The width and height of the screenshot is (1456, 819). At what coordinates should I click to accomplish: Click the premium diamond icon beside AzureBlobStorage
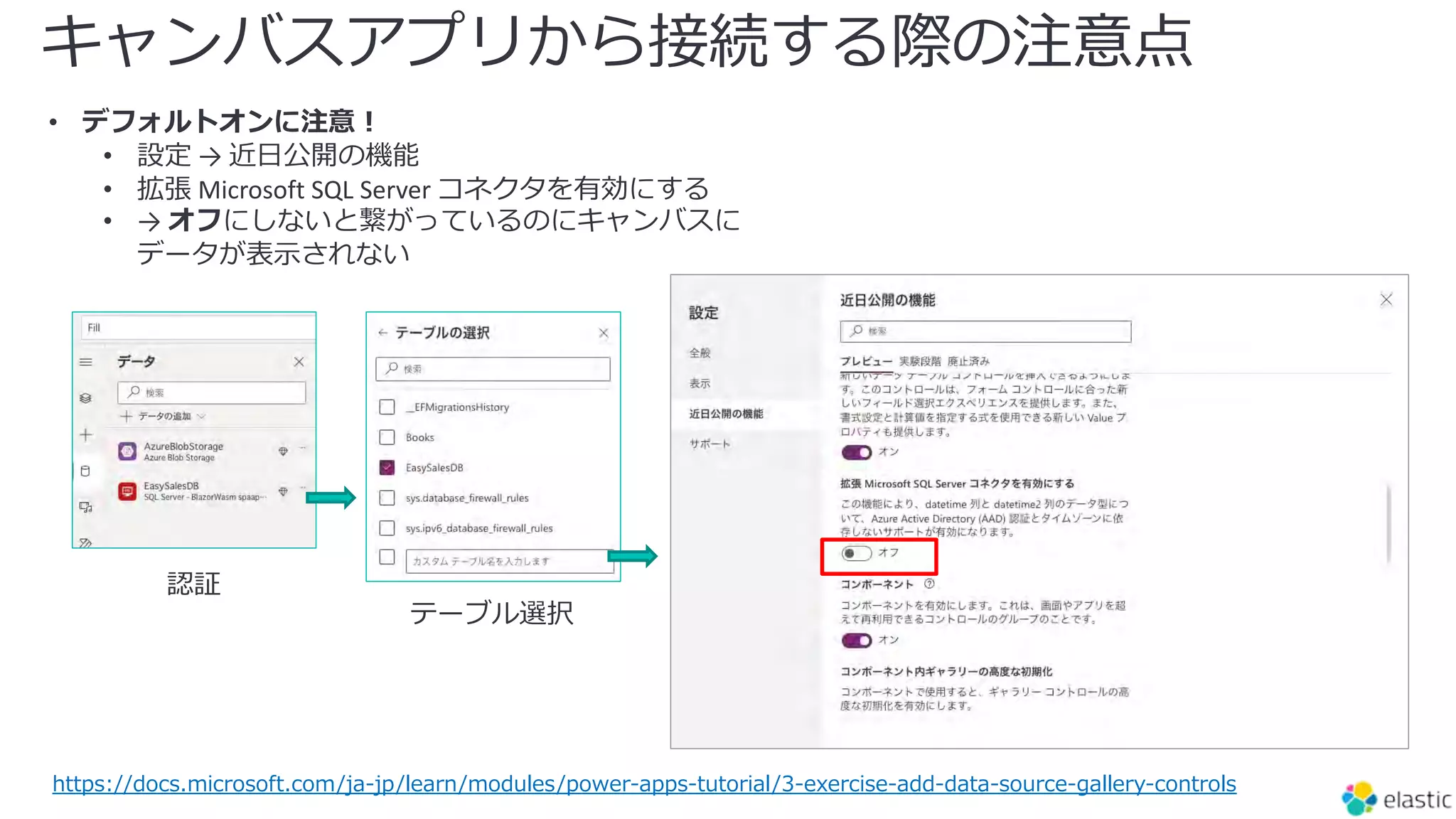pyautogui.click(x=283, y=451)
